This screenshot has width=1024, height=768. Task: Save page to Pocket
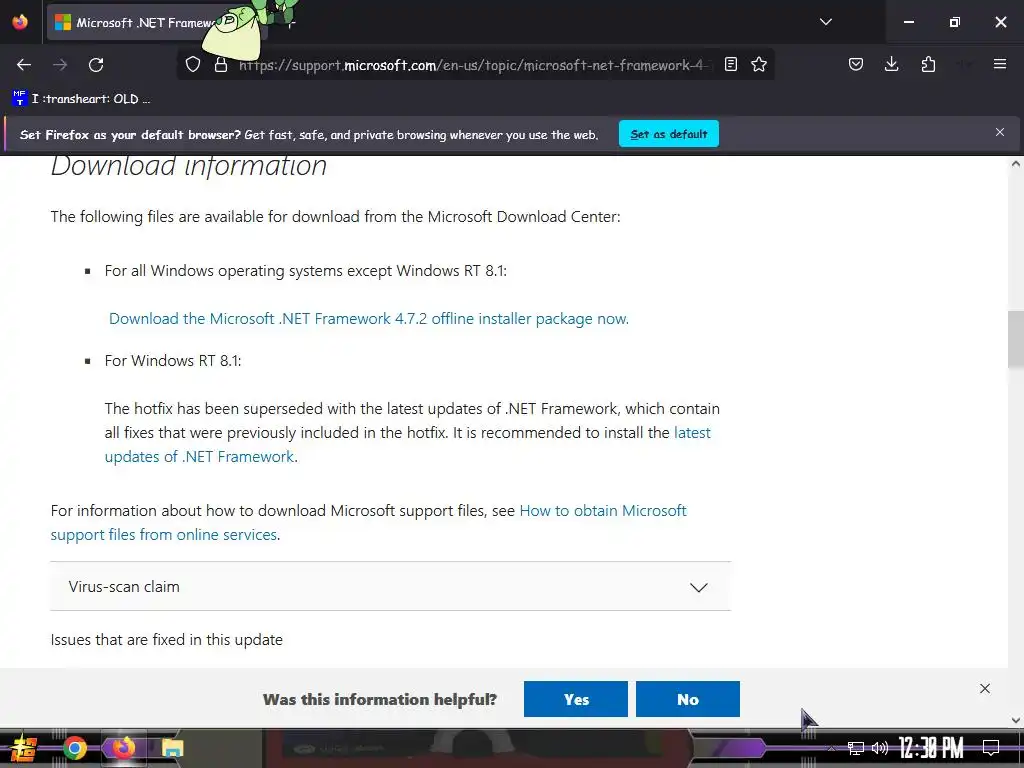(x=856, y=64)
